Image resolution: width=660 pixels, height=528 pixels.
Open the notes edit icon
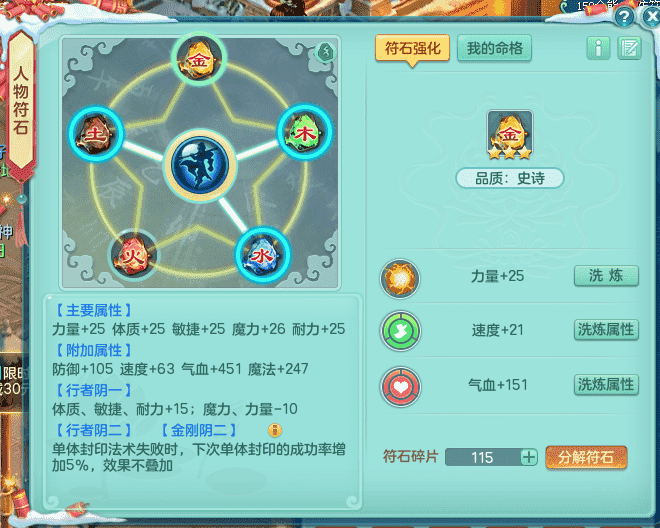[x=629, y=48]
